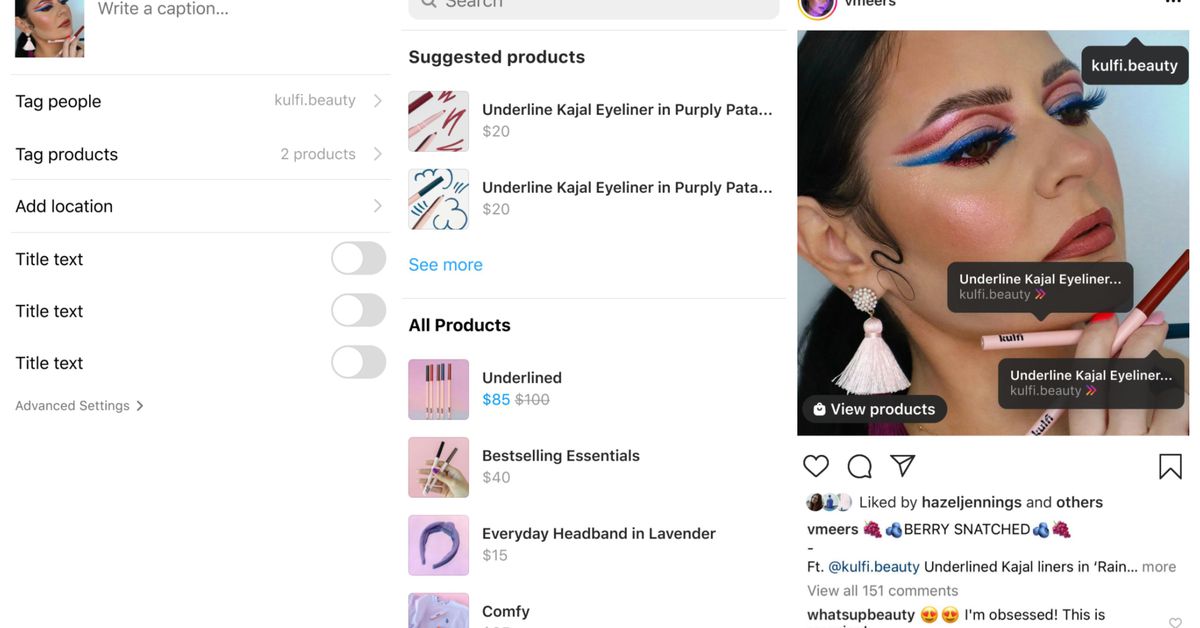Select Add location row
This screenshot has height=628, width=1200.
tap(200, 206)
